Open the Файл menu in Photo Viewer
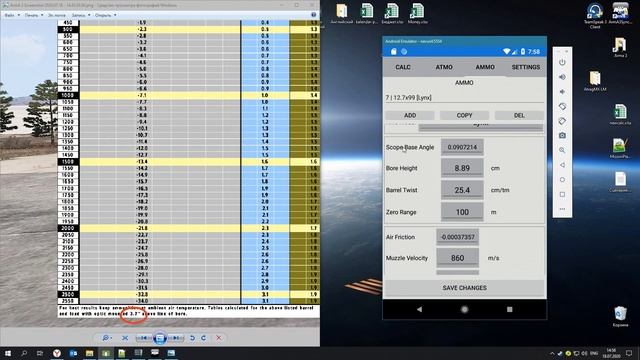The image size is (640, 360). (x=12, y=15)
